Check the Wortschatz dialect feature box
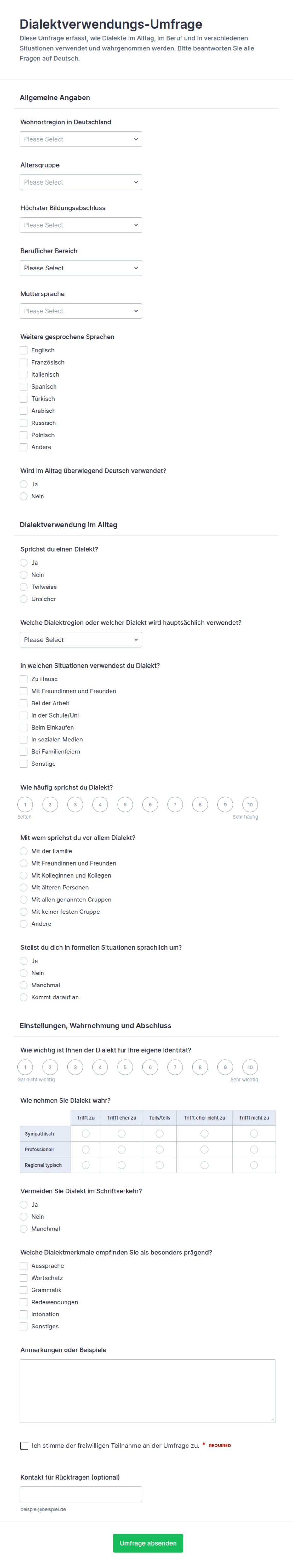 (24, 1278)
